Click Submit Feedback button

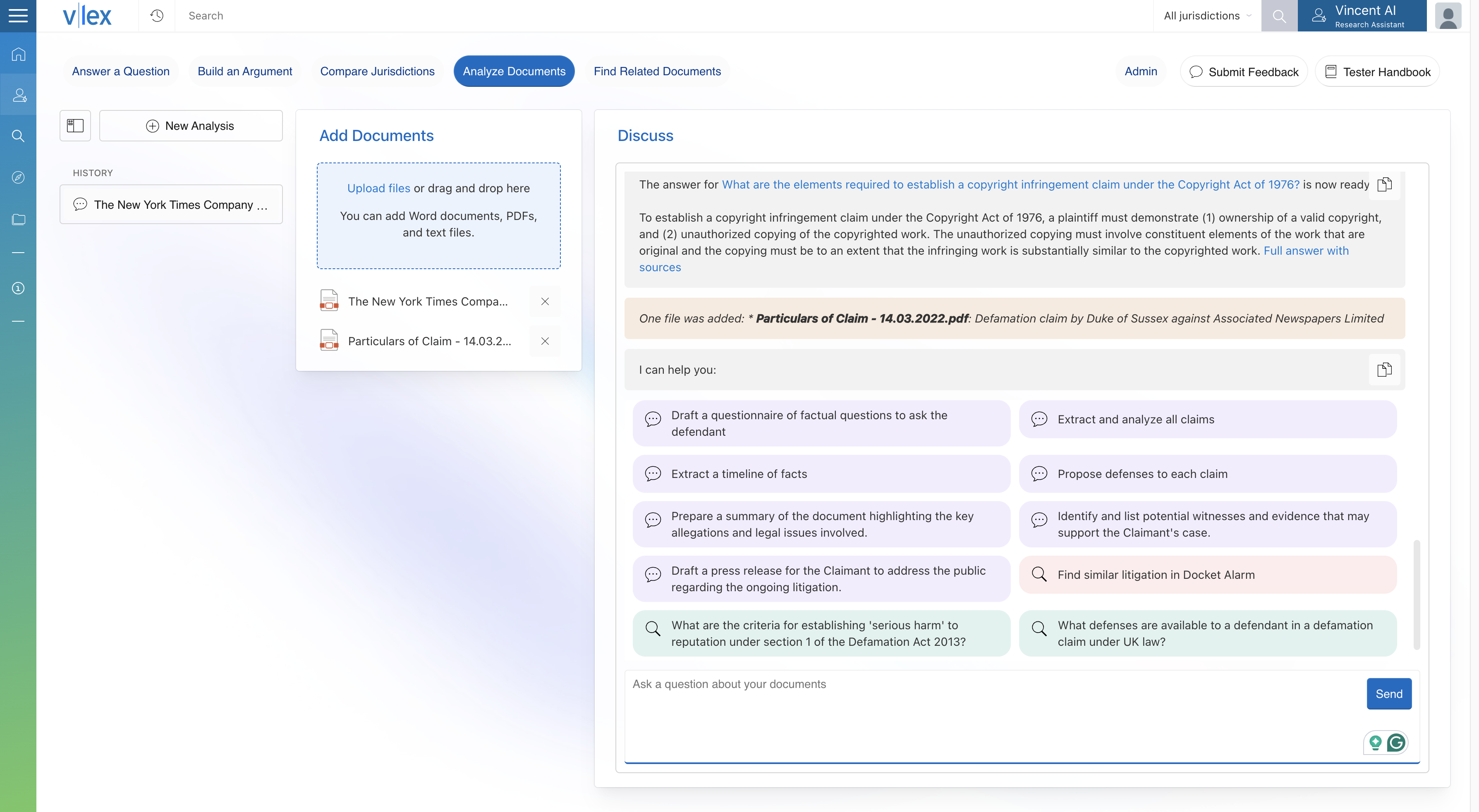tap(1244, 72)
